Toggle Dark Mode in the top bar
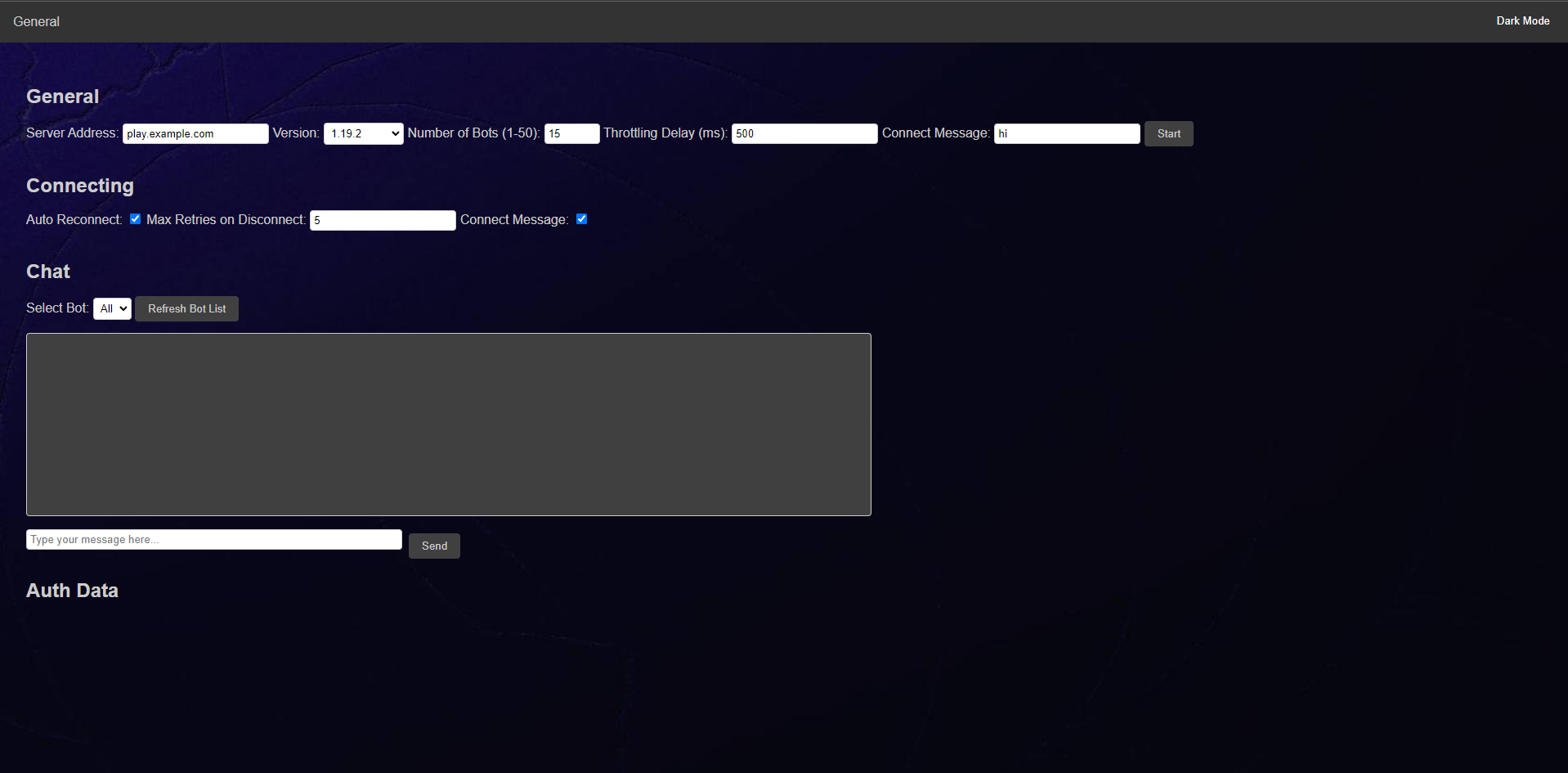This screenshot has height=773, width=1568. pyautogui.click(x=1522, y=20)
